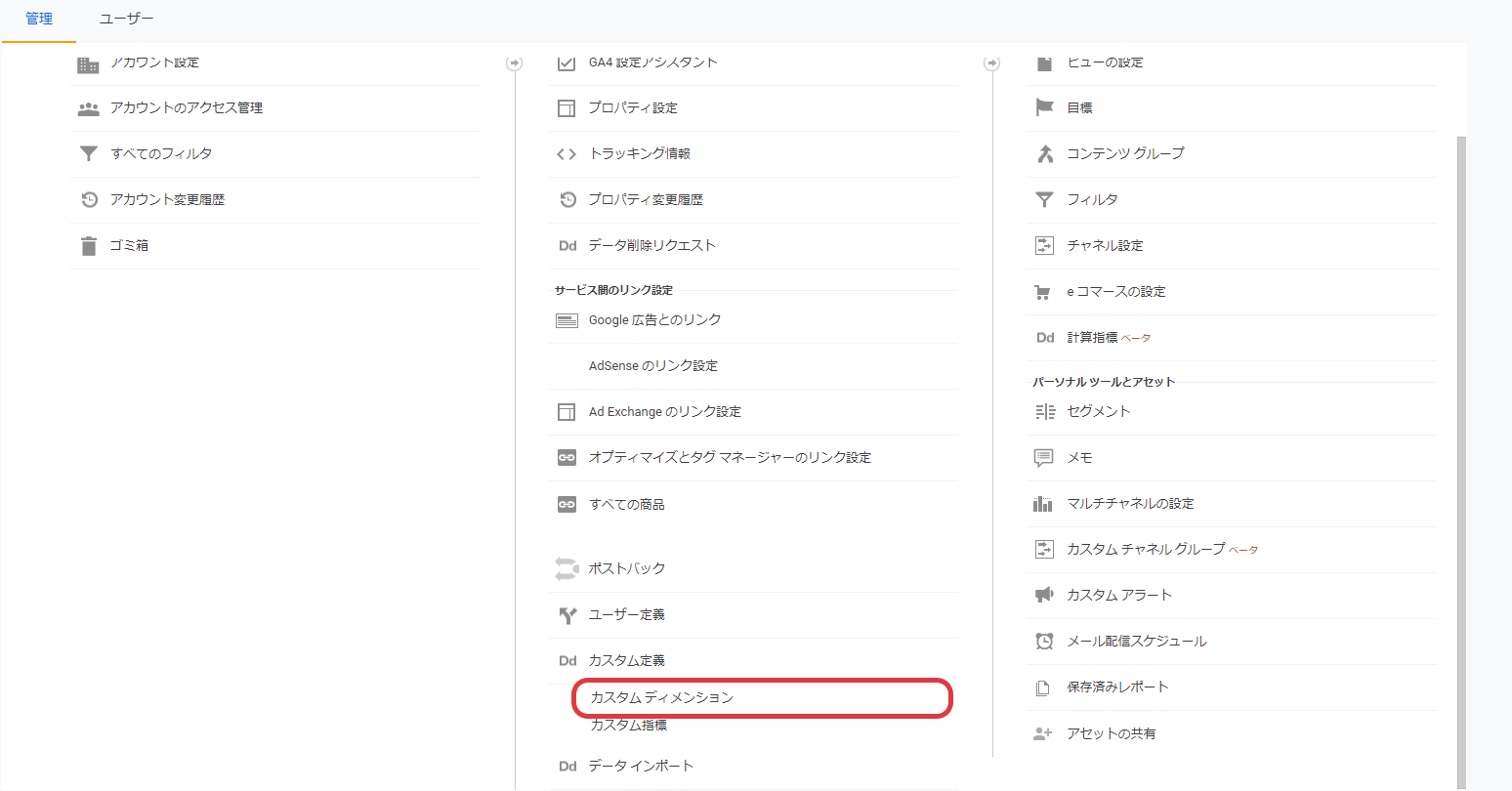Click the link icon beside オプティマイズとタグ マネージャー

click(x=567, y=458)
